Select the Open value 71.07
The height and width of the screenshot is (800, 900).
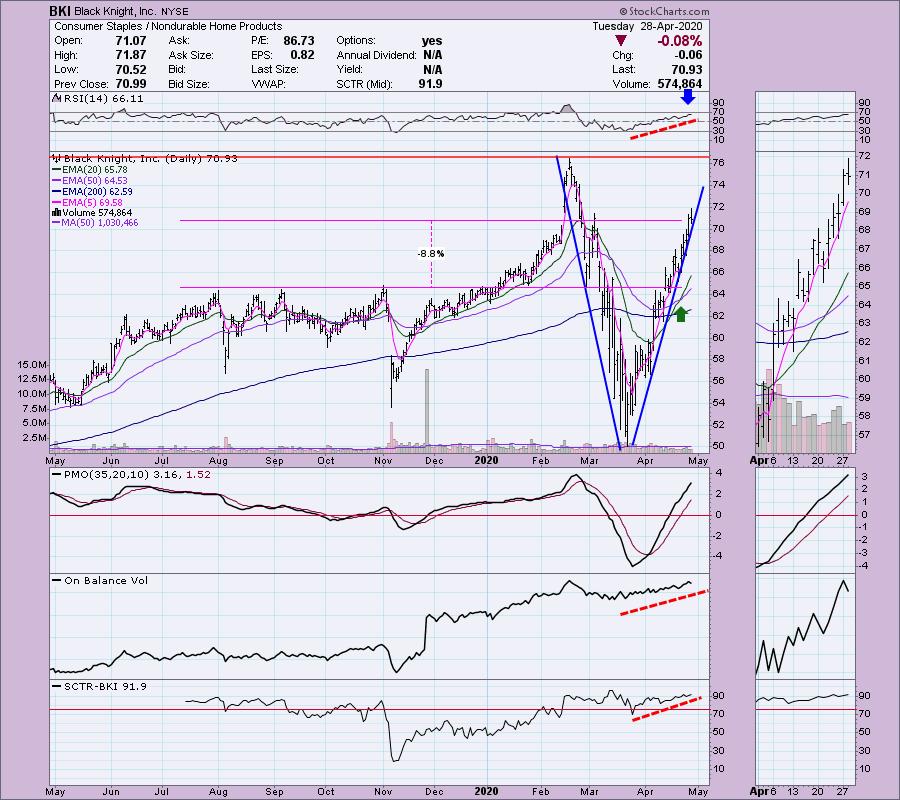pyautogui.click(x=131, y=41)
